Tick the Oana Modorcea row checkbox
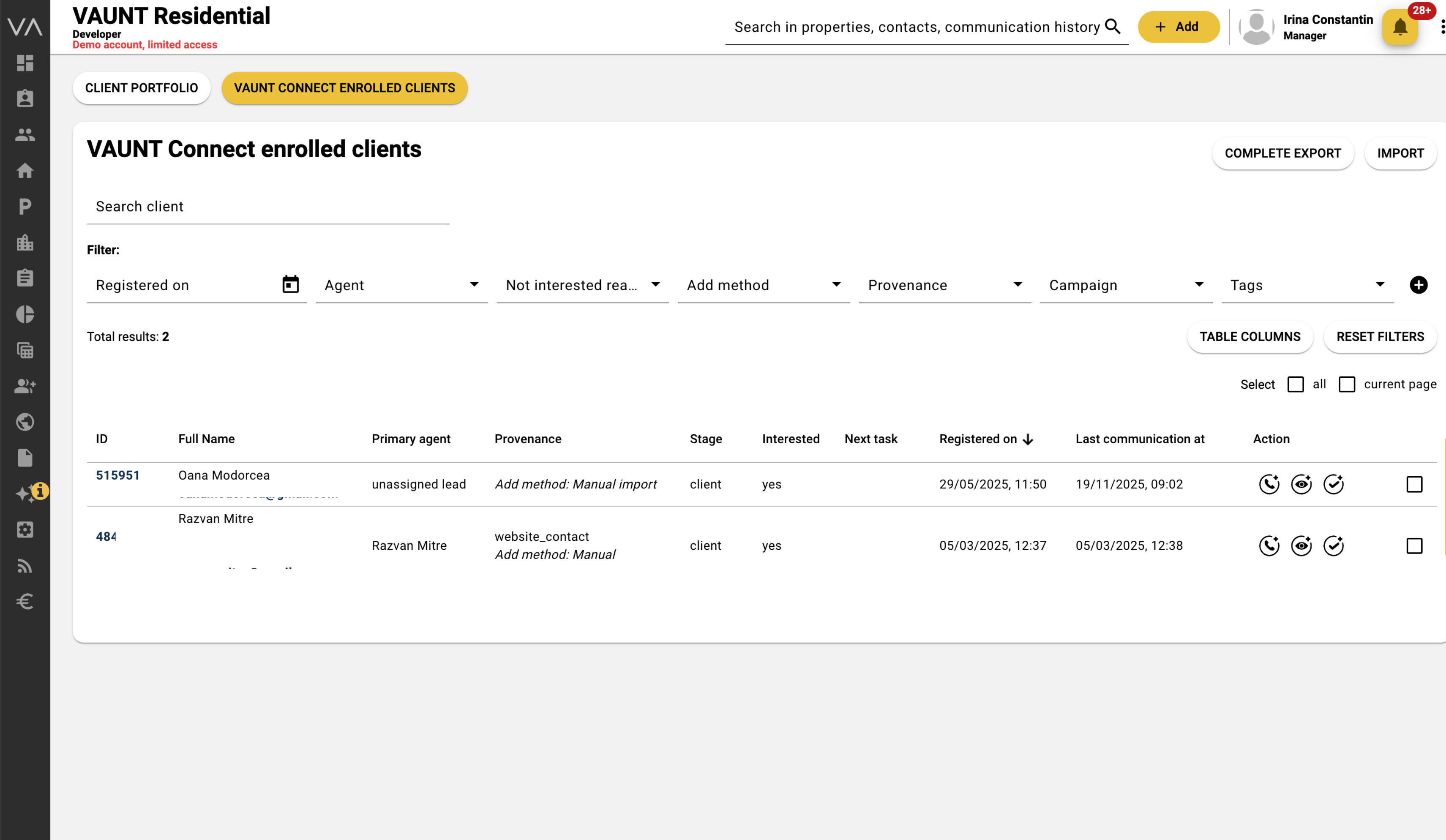1446x840 pixels. [x=1414, y=484]
